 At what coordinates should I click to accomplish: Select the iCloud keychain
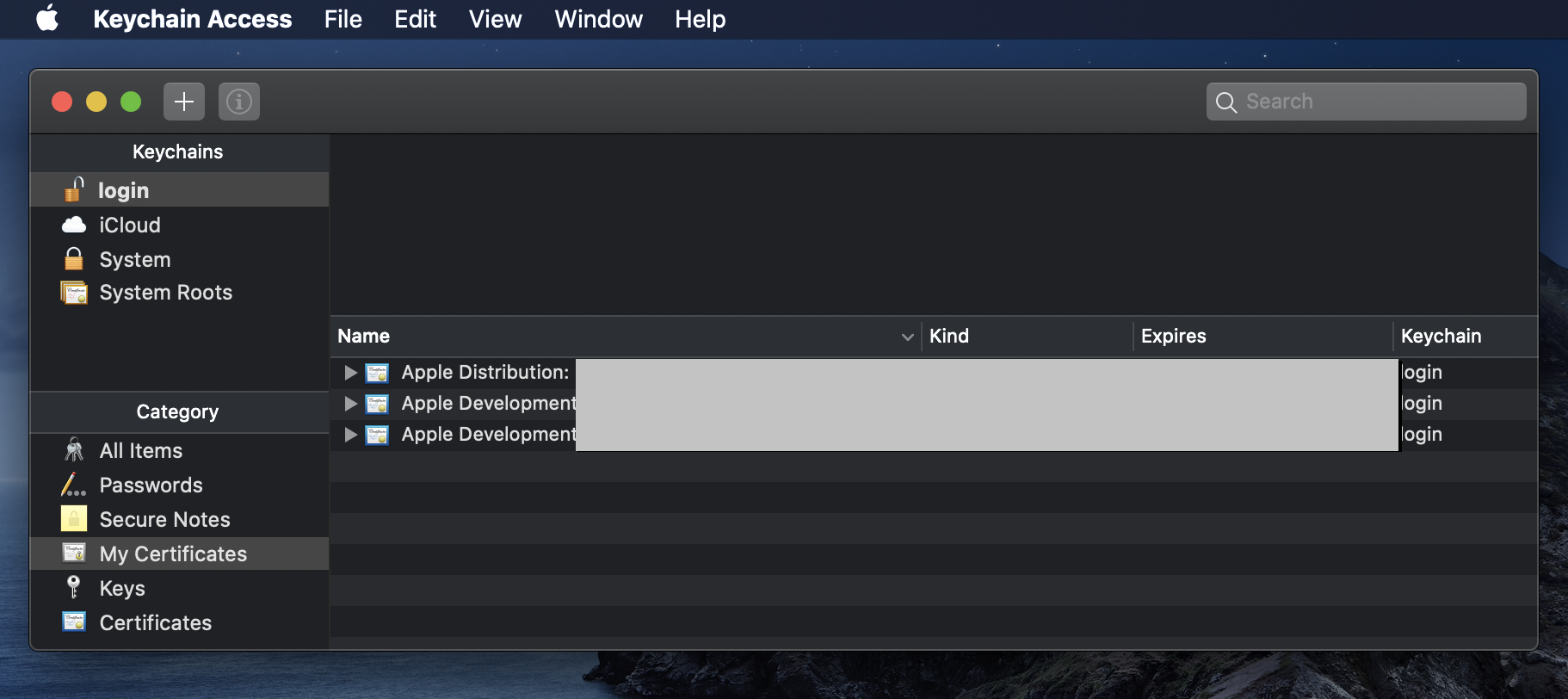point(180,225)
